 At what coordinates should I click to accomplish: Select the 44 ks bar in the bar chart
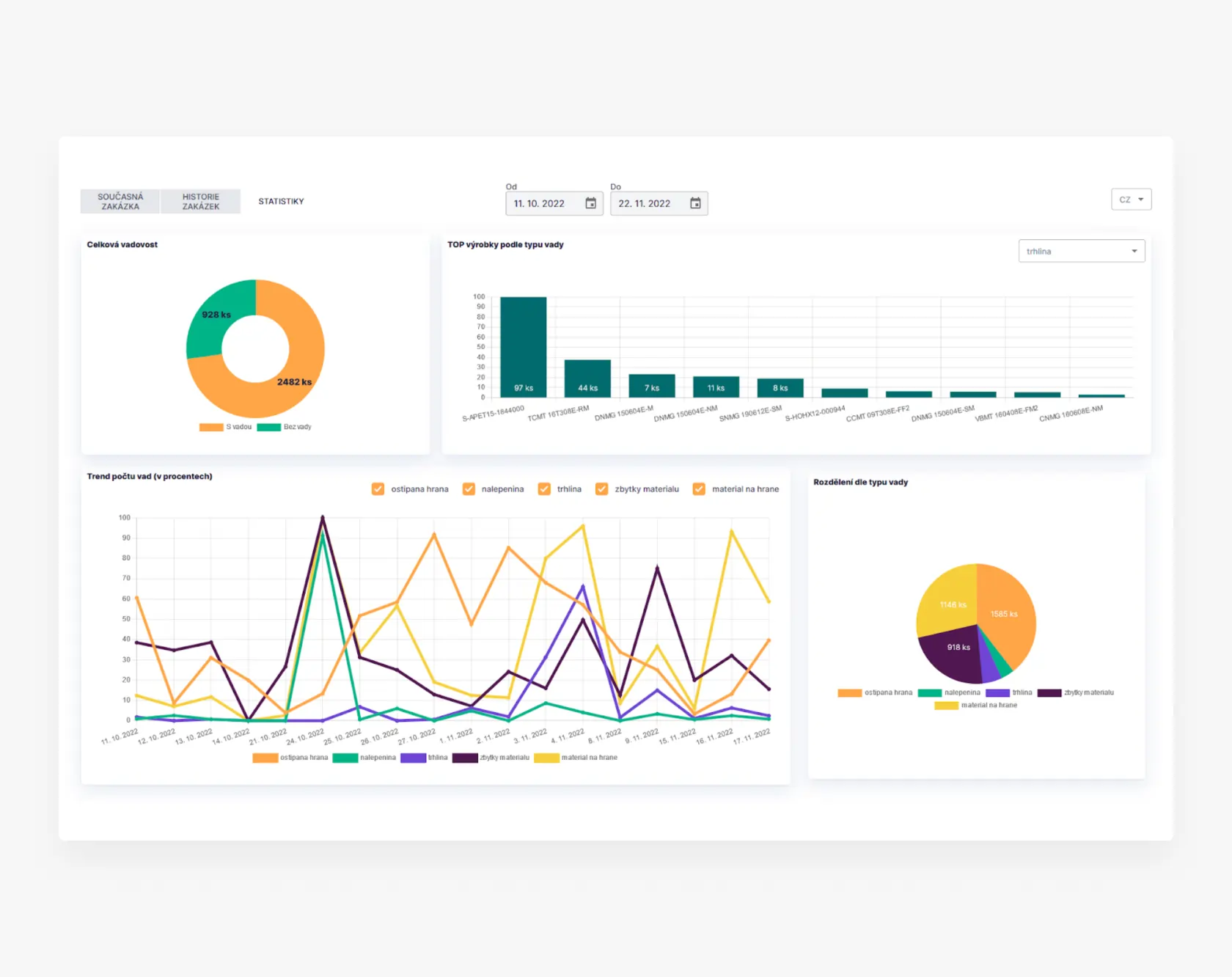tap(587, 378)
